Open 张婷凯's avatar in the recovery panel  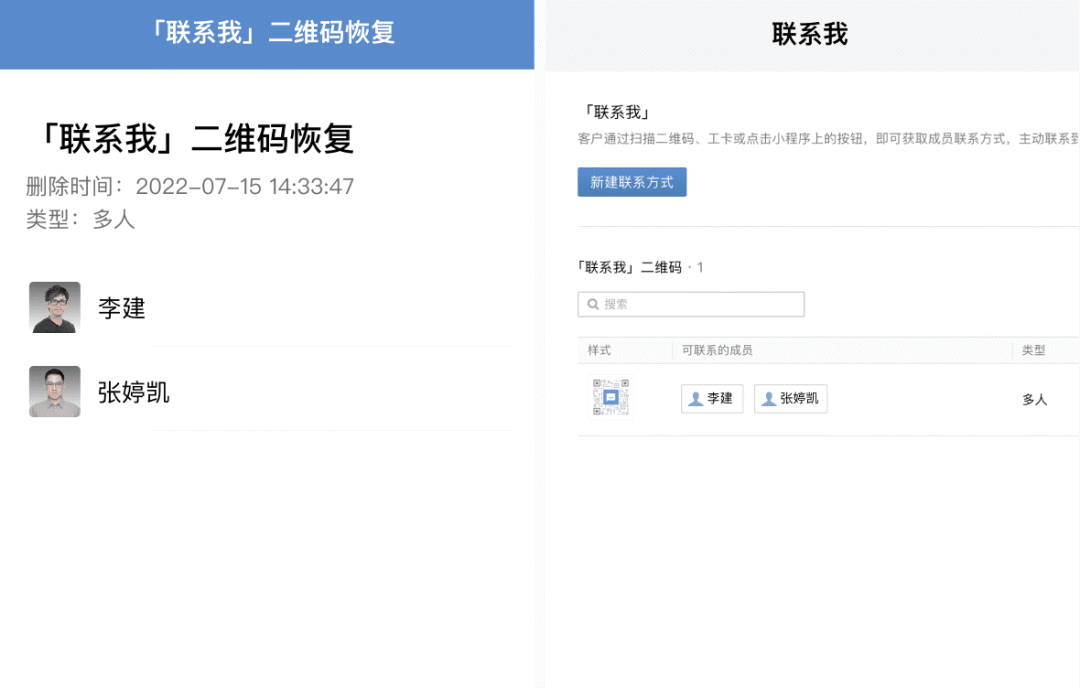click(x=54, y=391)
